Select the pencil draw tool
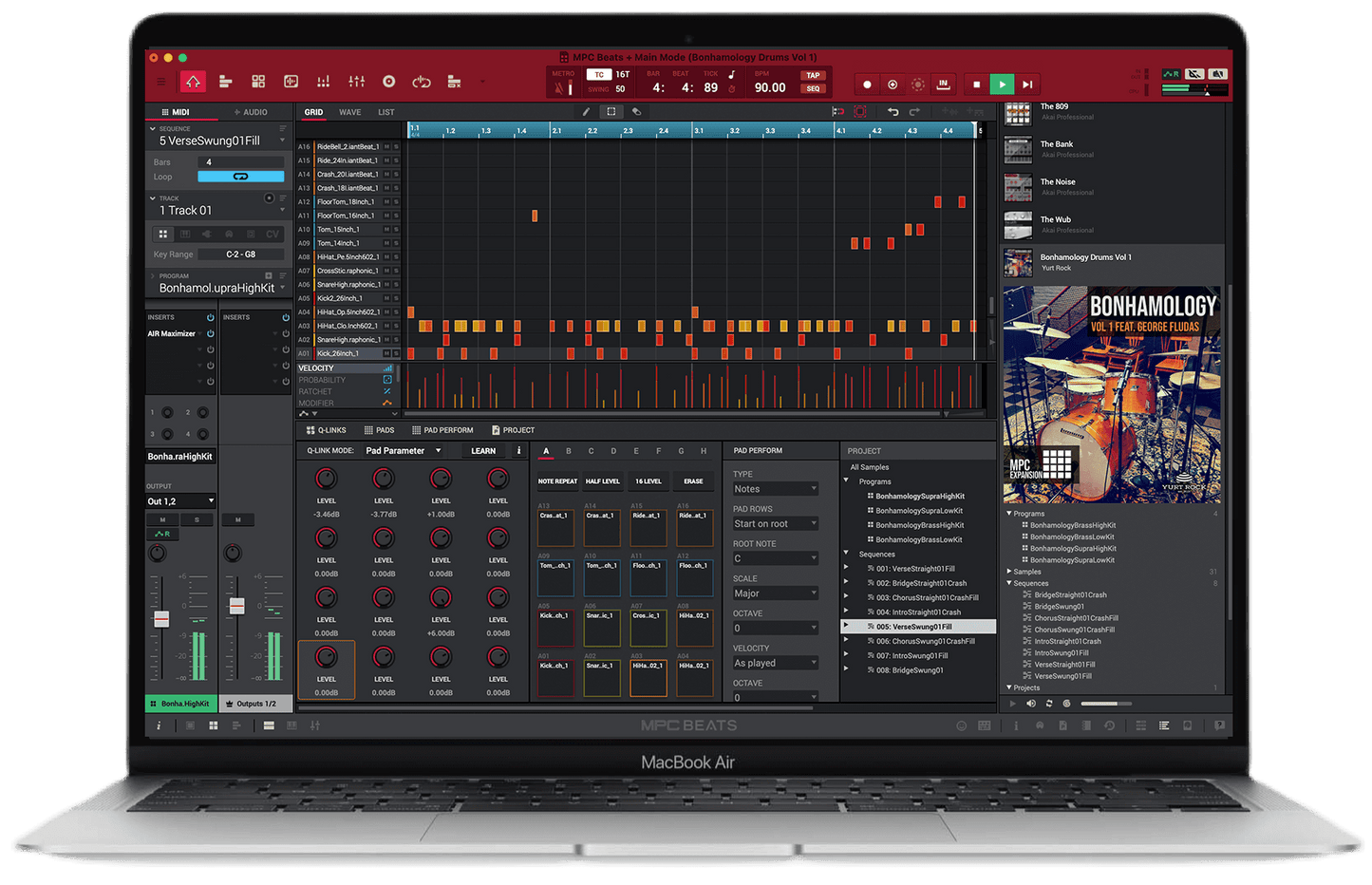Viewport: 1372px width, 885px height. click(x=586, y=112)
